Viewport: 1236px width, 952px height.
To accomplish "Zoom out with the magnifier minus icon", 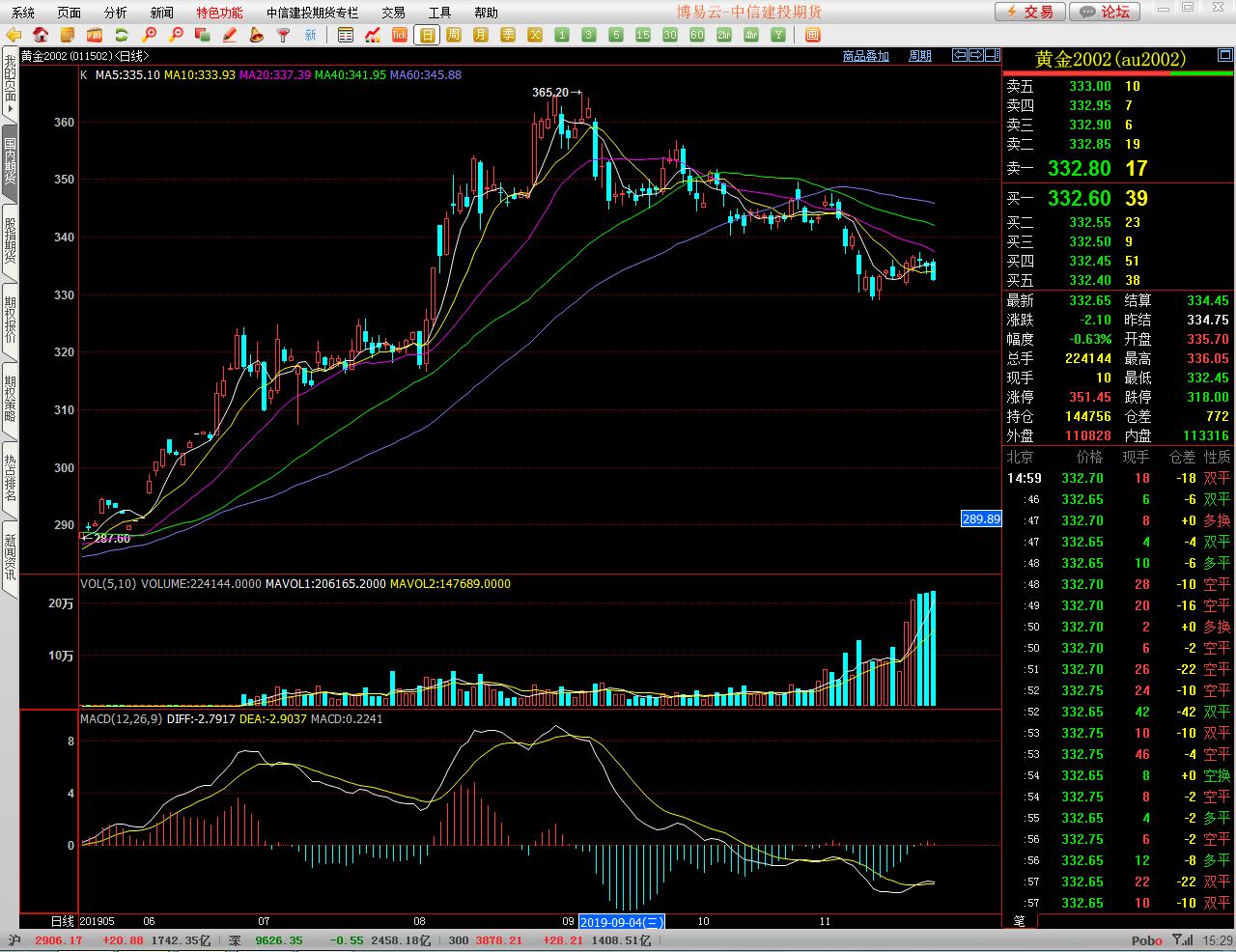I will click(x=176, y=36).
